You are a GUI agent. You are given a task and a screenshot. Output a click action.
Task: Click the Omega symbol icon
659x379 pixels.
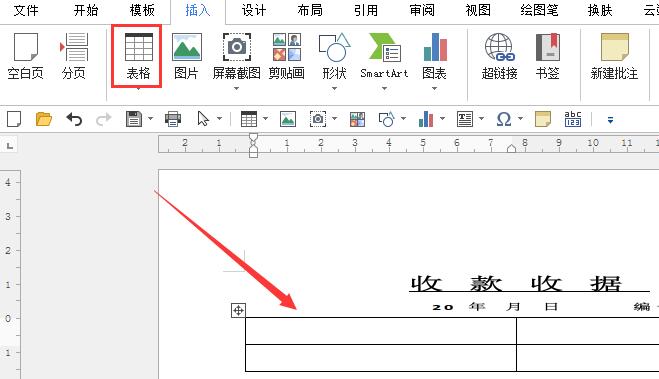pos(503,119)
